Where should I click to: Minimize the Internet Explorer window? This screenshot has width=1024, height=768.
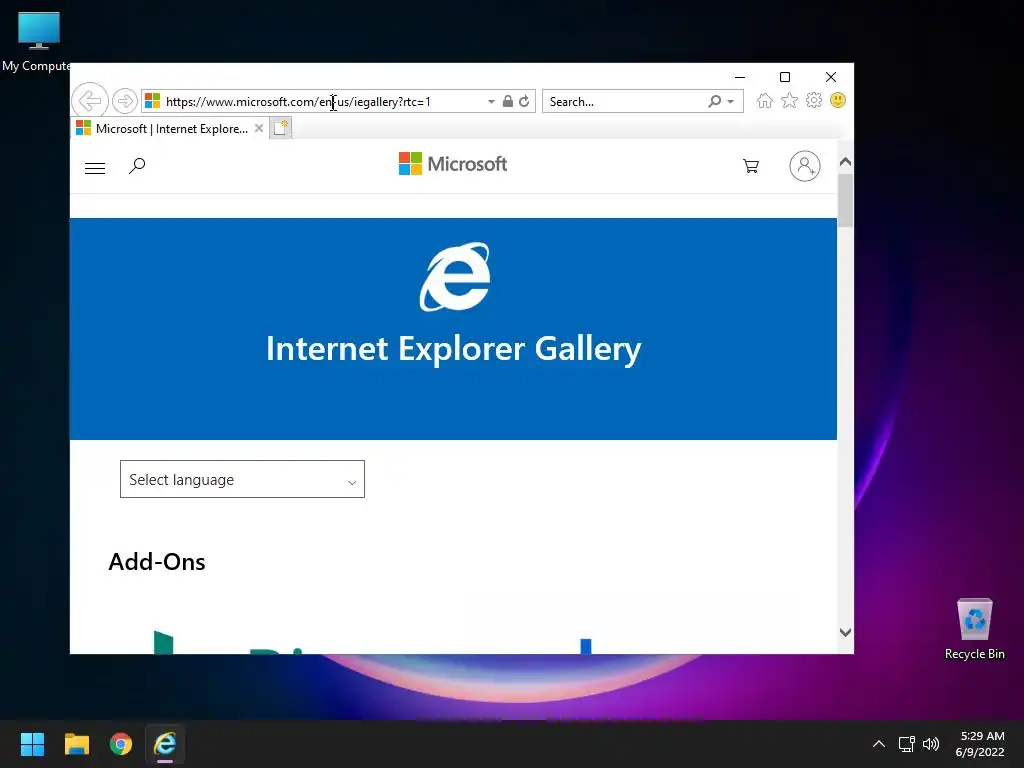740,77
